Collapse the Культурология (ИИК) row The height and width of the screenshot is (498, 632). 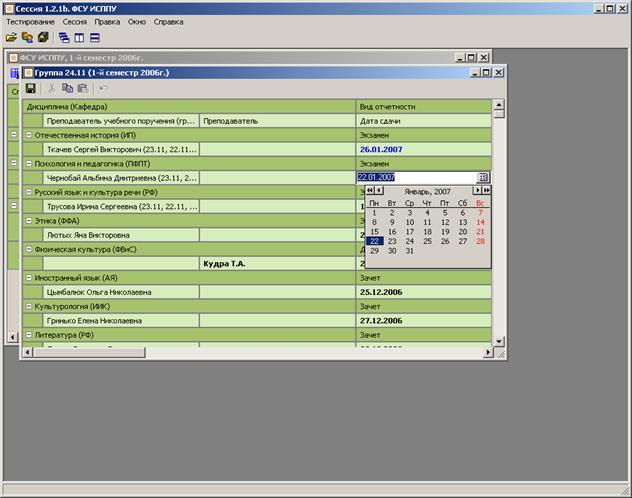pyautogui.click(x=14, y=307)
